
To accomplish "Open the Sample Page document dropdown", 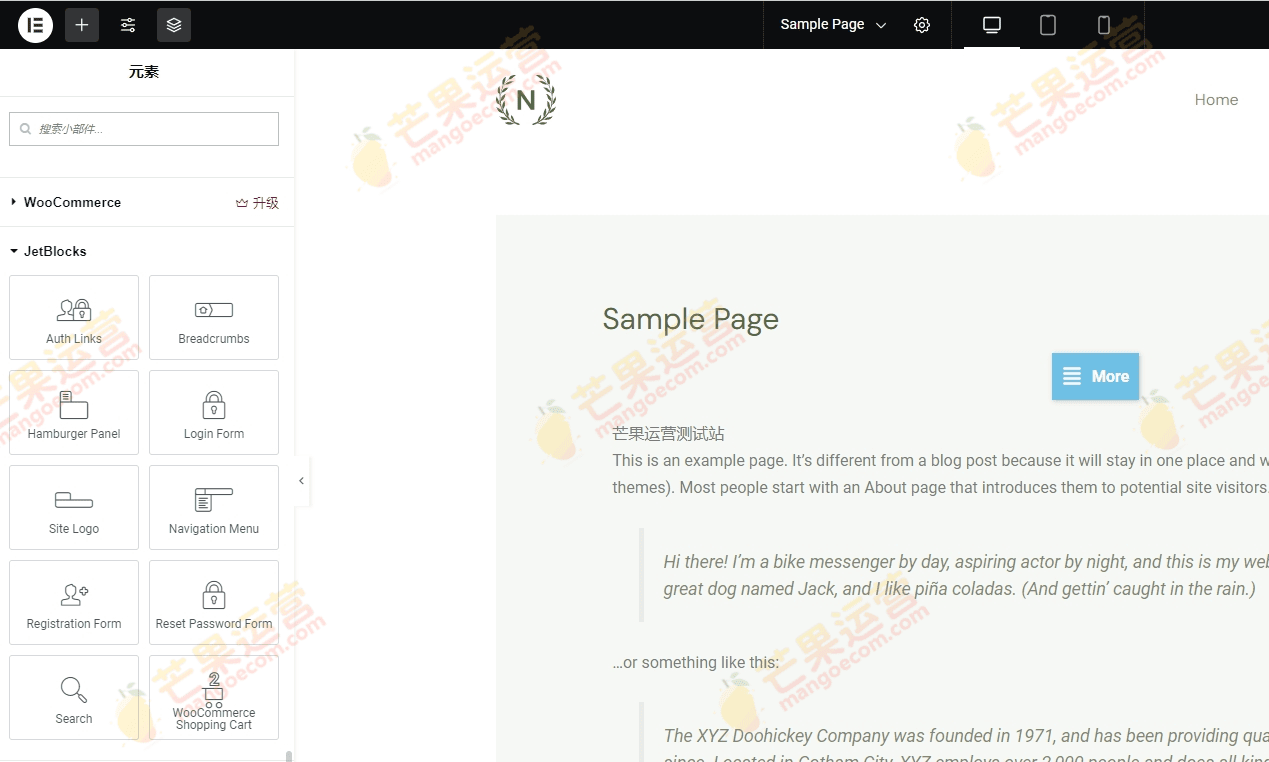I will coord(833,25).
